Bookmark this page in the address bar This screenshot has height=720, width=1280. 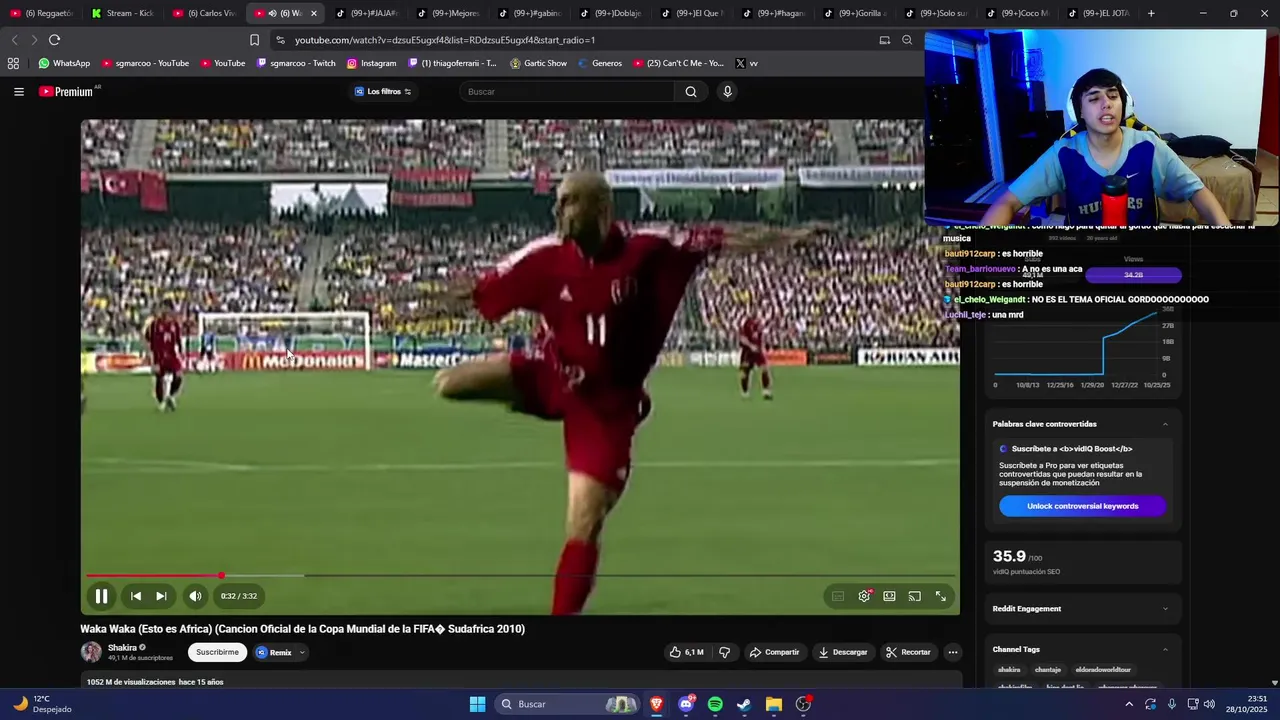pos(254,40)
